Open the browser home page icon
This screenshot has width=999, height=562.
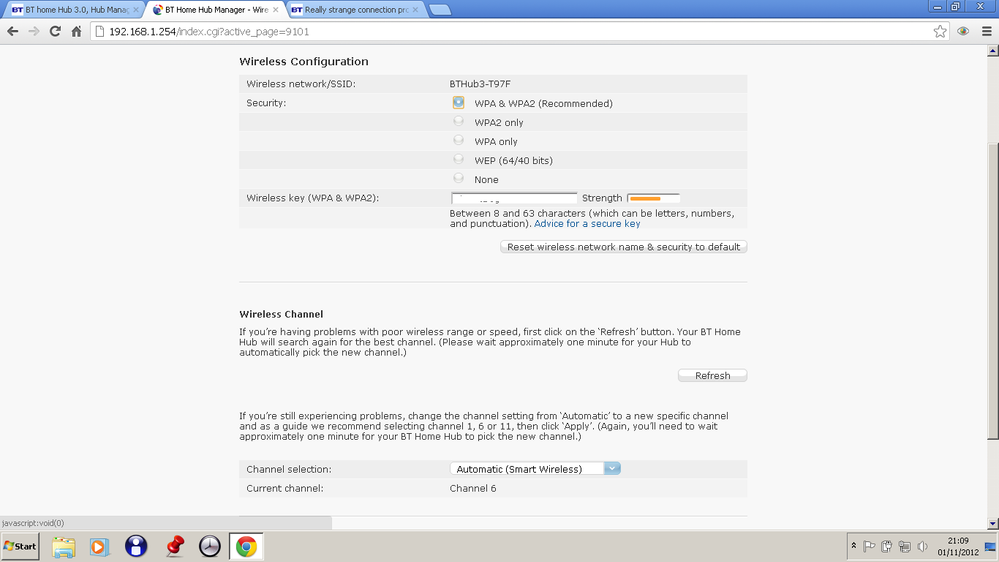click(x=76, y=31)
